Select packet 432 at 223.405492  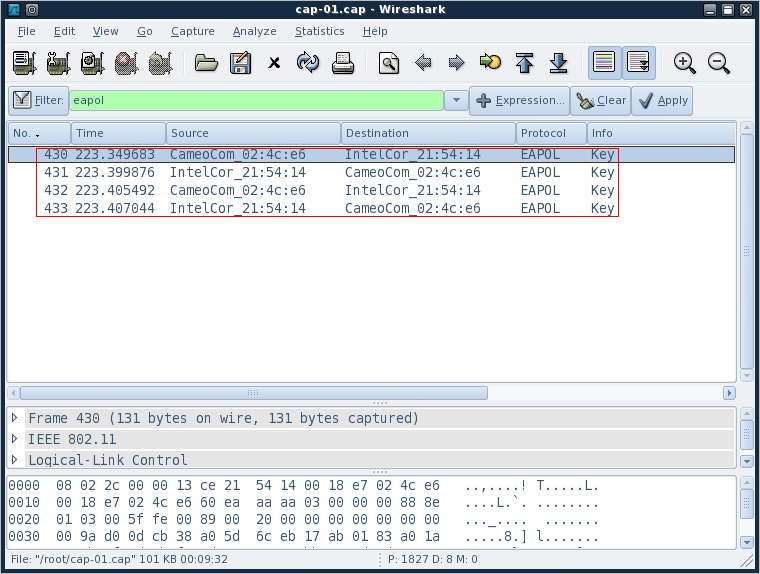371,191
